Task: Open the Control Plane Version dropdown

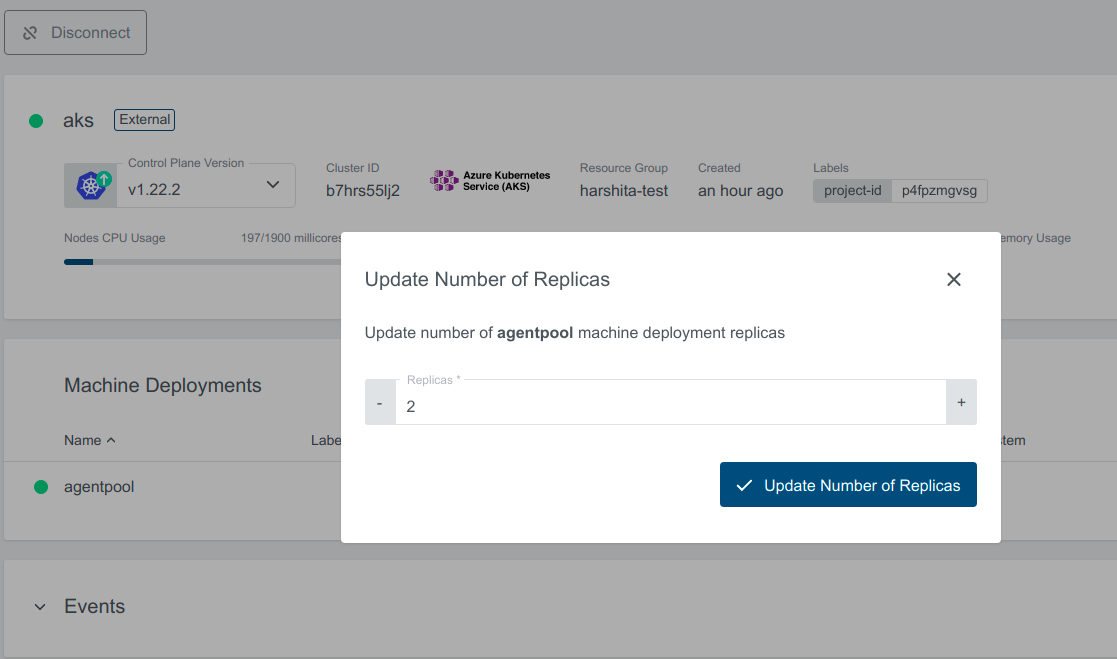Action: tap(271, 185)
